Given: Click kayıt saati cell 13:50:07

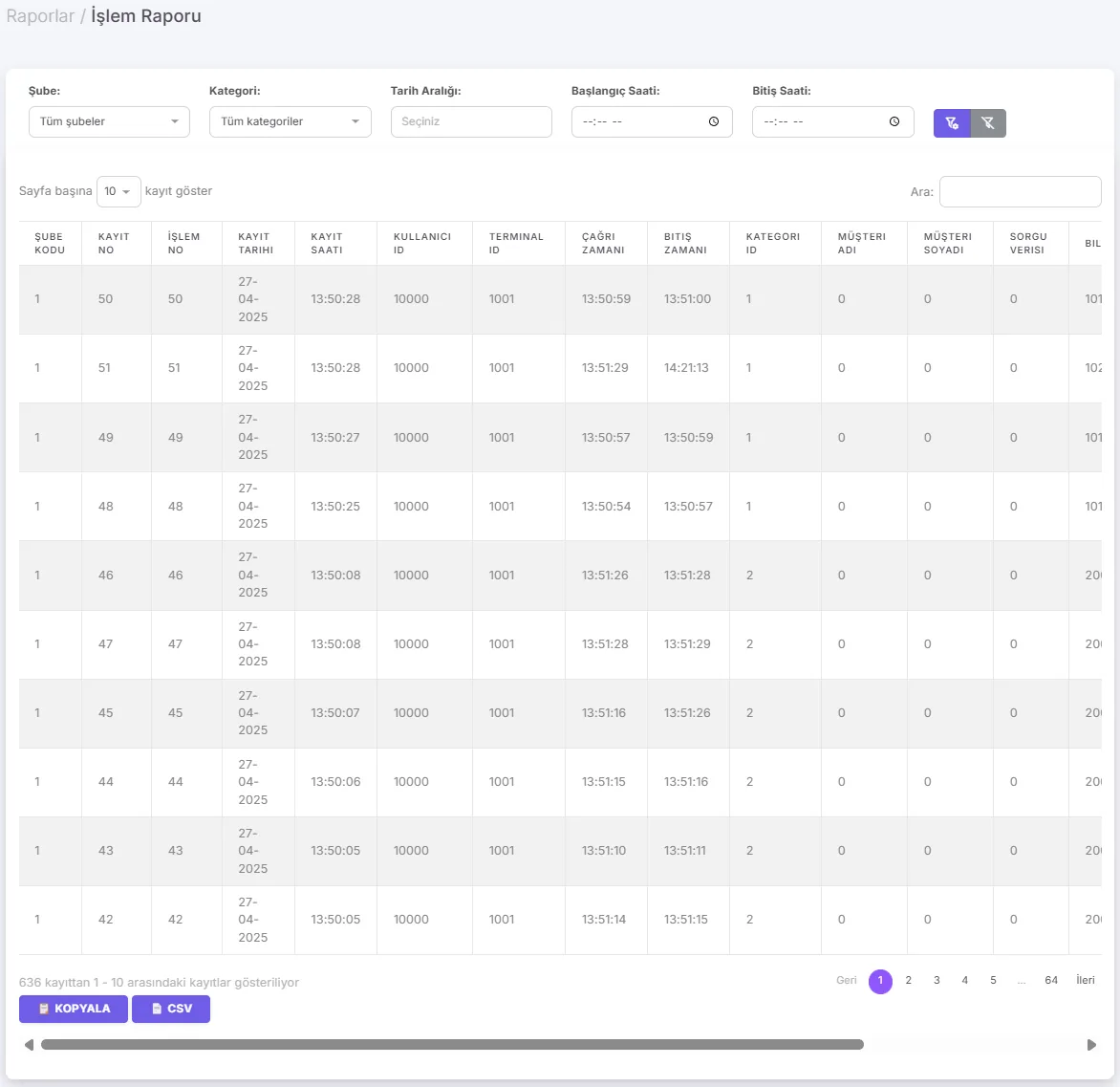Looking at the screenshot, I should pos(335,712).
